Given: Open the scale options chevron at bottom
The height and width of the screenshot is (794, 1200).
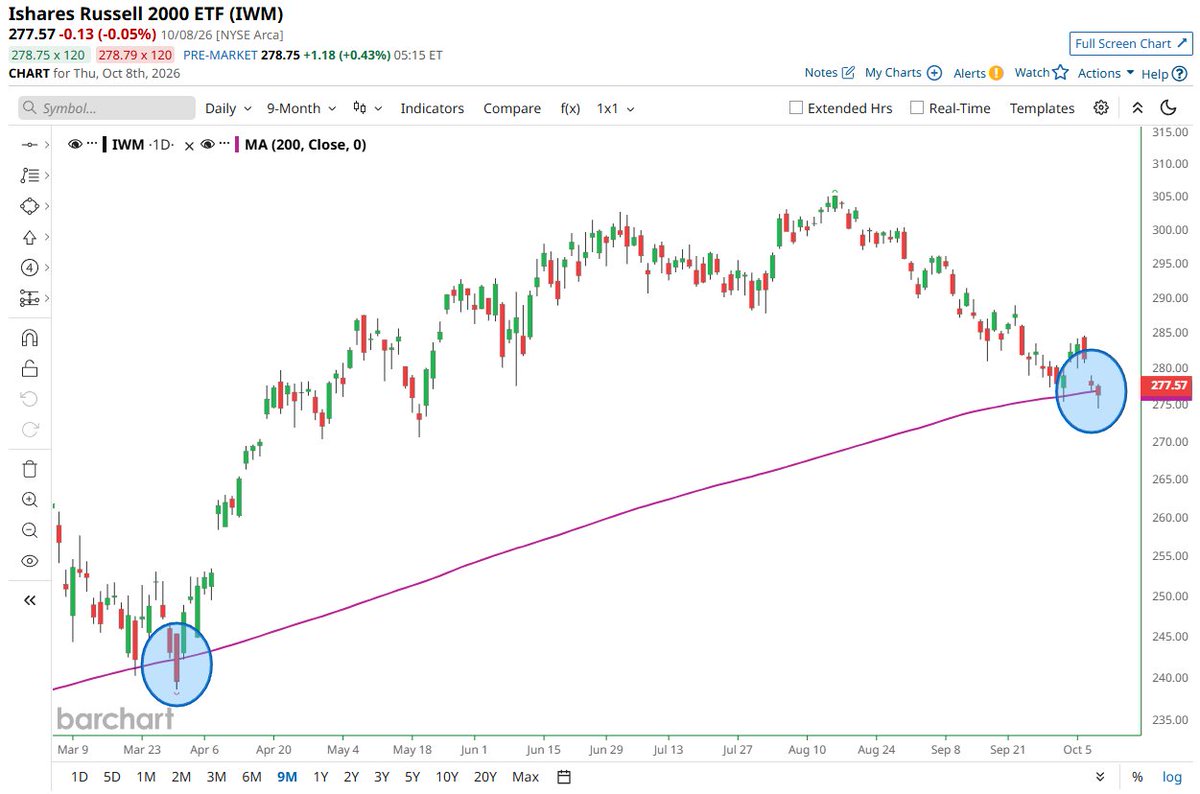Looking at the screenshot, I should [1100, 777].
